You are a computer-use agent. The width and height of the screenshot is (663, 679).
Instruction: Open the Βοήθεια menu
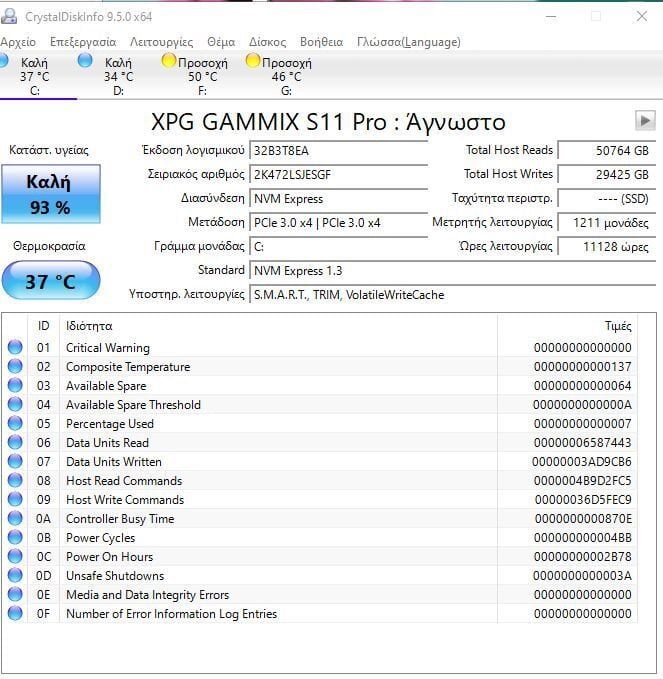click(x=321, y=42)
